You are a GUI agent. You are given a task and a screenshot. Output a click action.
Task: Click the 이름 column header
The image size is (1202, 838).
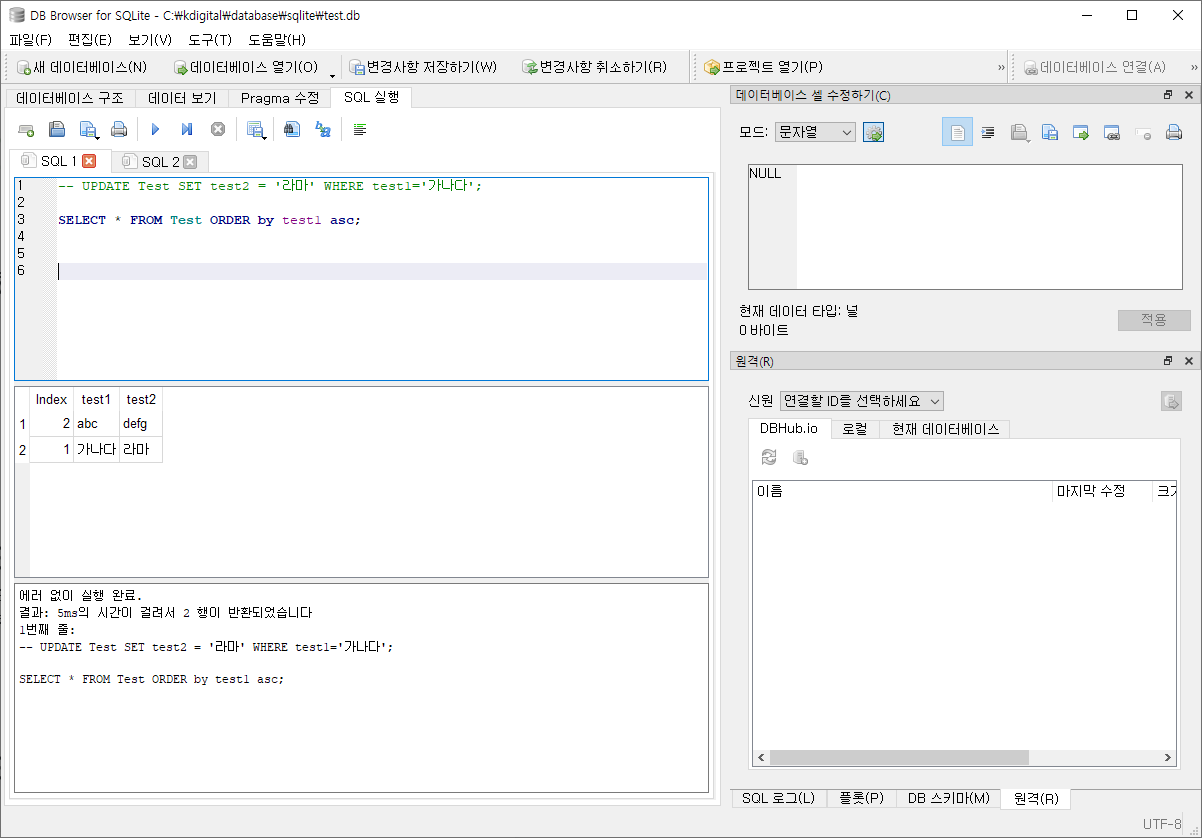(903, 491)
